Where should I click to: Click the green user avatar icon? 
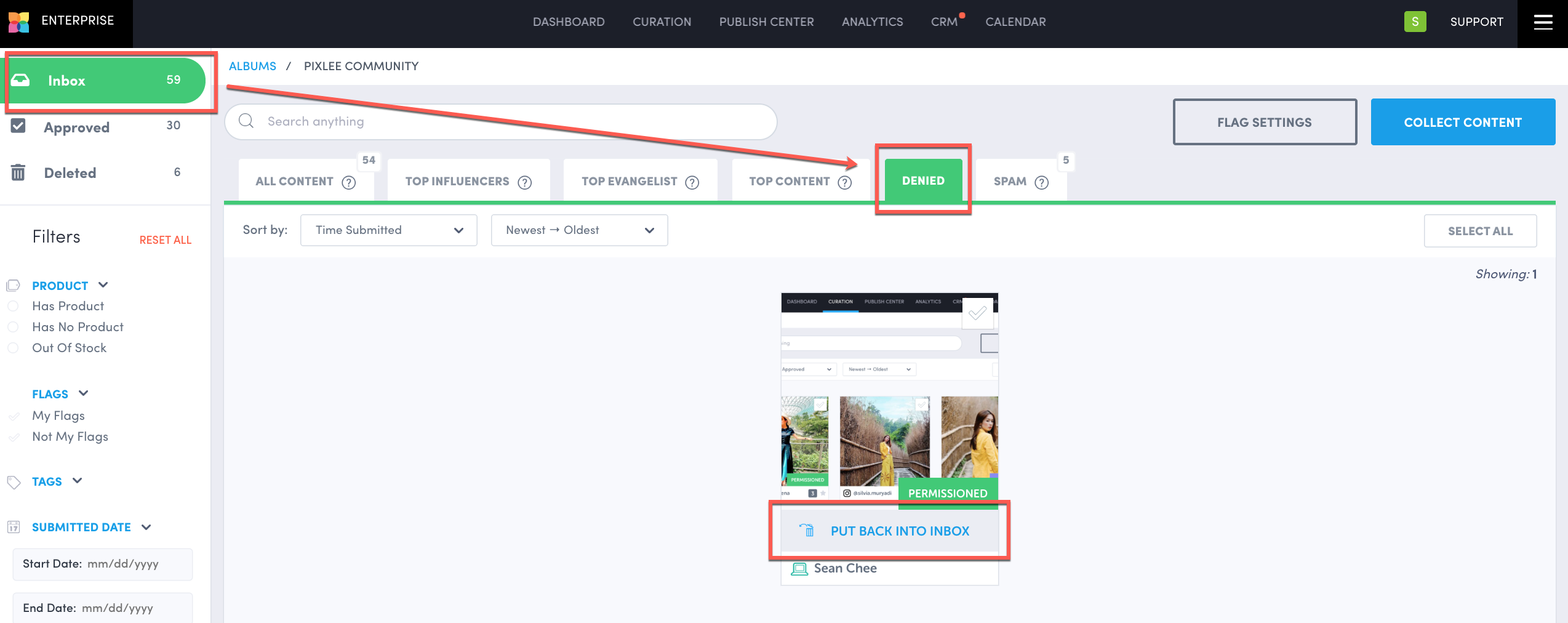pyautogui.click(x=1415, y=22)
